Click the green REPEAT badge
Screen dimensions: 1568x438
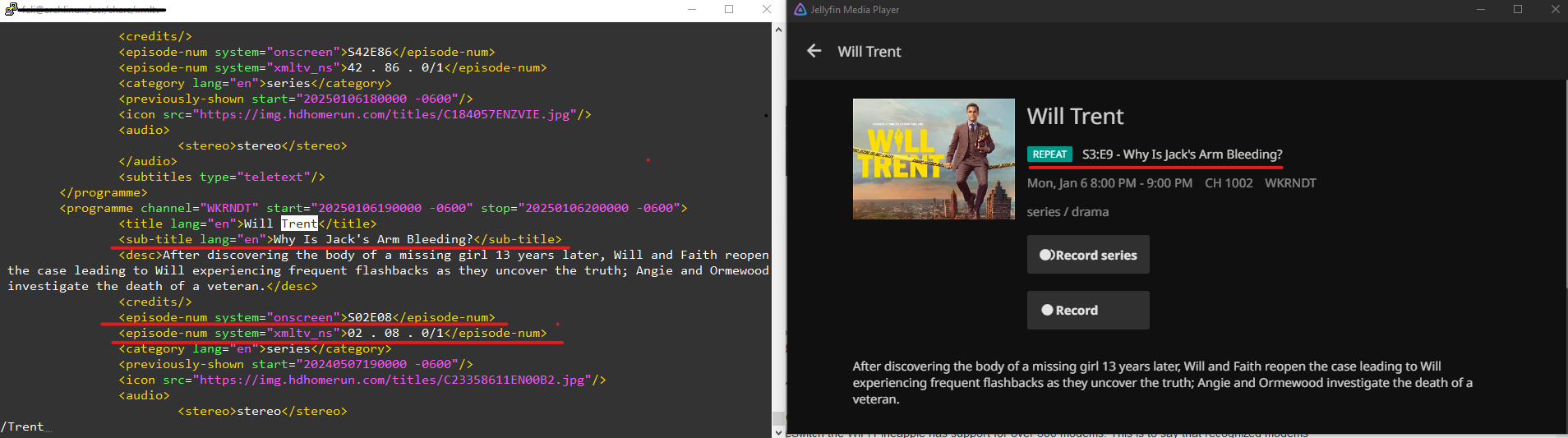1049,154
